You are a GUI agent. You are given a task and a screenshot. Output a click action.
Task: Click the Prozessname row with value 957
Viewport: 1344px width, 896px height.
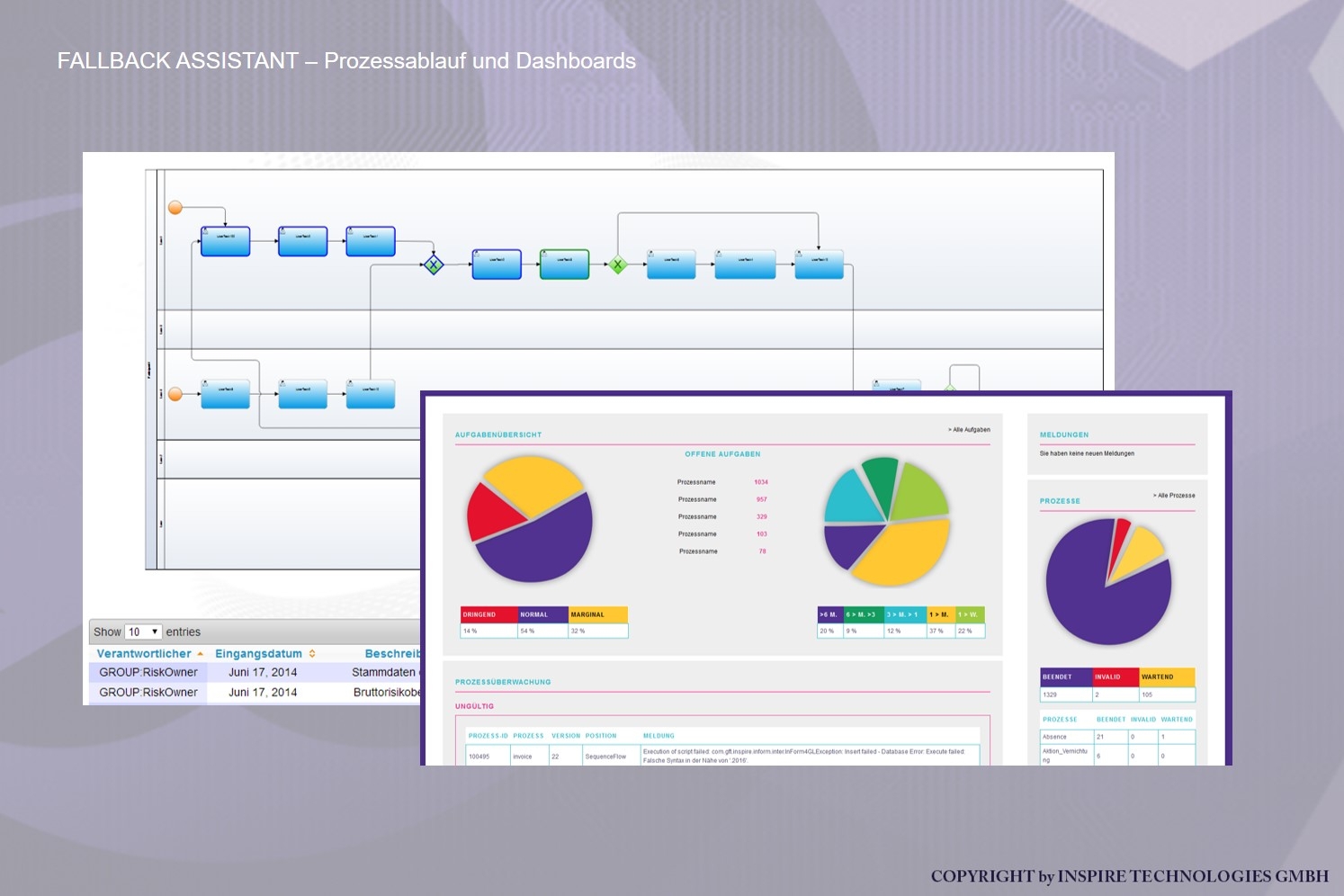tap(722, 499)
